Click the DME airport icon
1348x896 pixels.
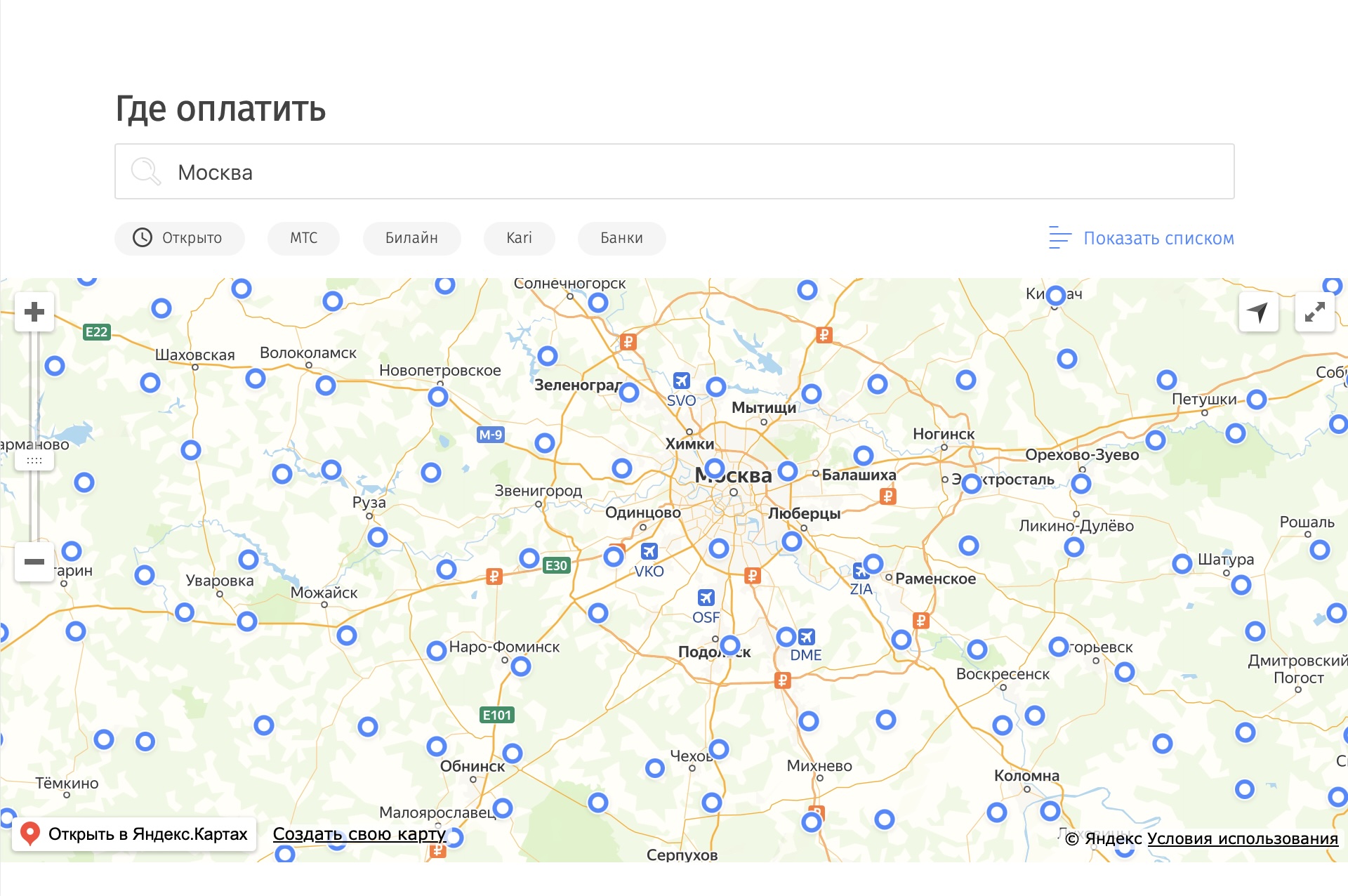coord(806,636)
